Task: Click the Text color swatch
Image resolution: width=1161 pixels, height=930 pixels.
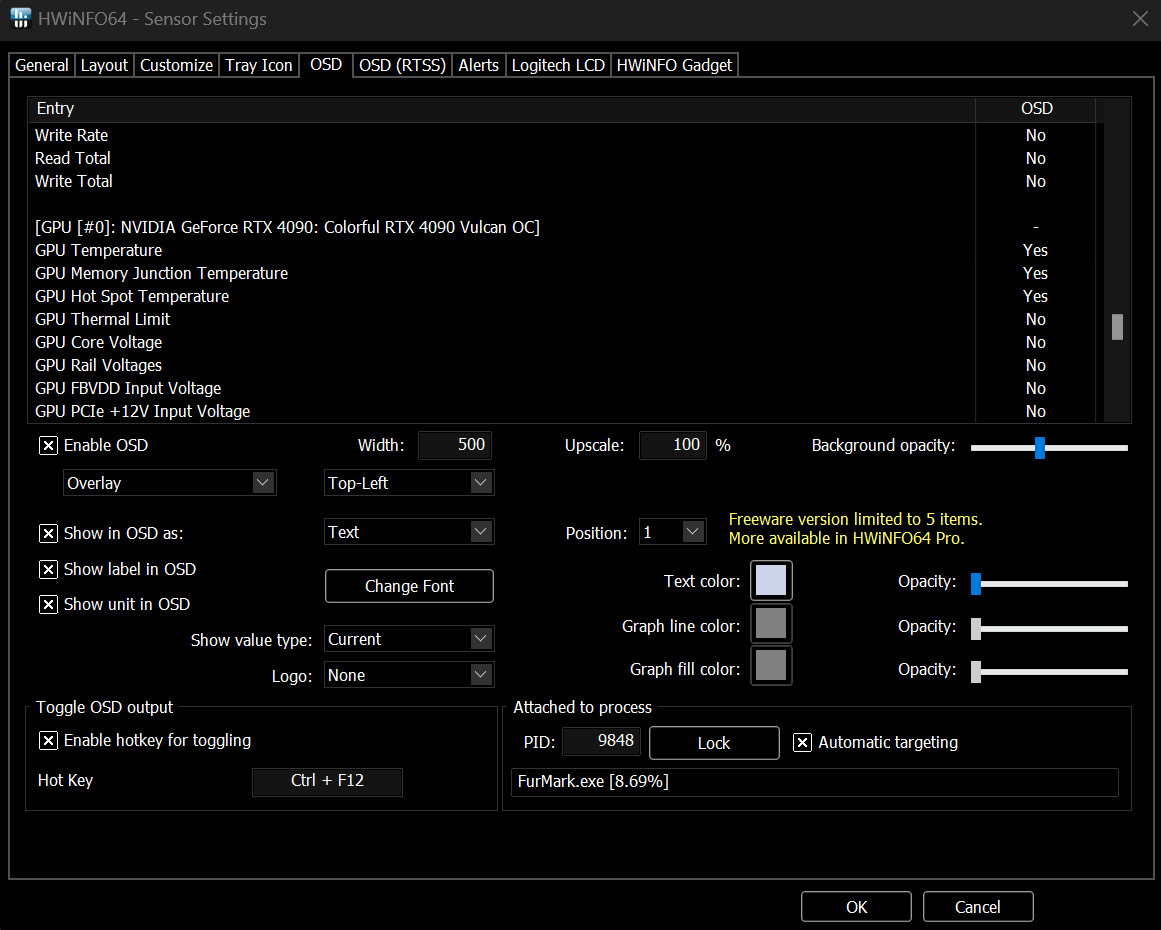Action: point(771,582)
